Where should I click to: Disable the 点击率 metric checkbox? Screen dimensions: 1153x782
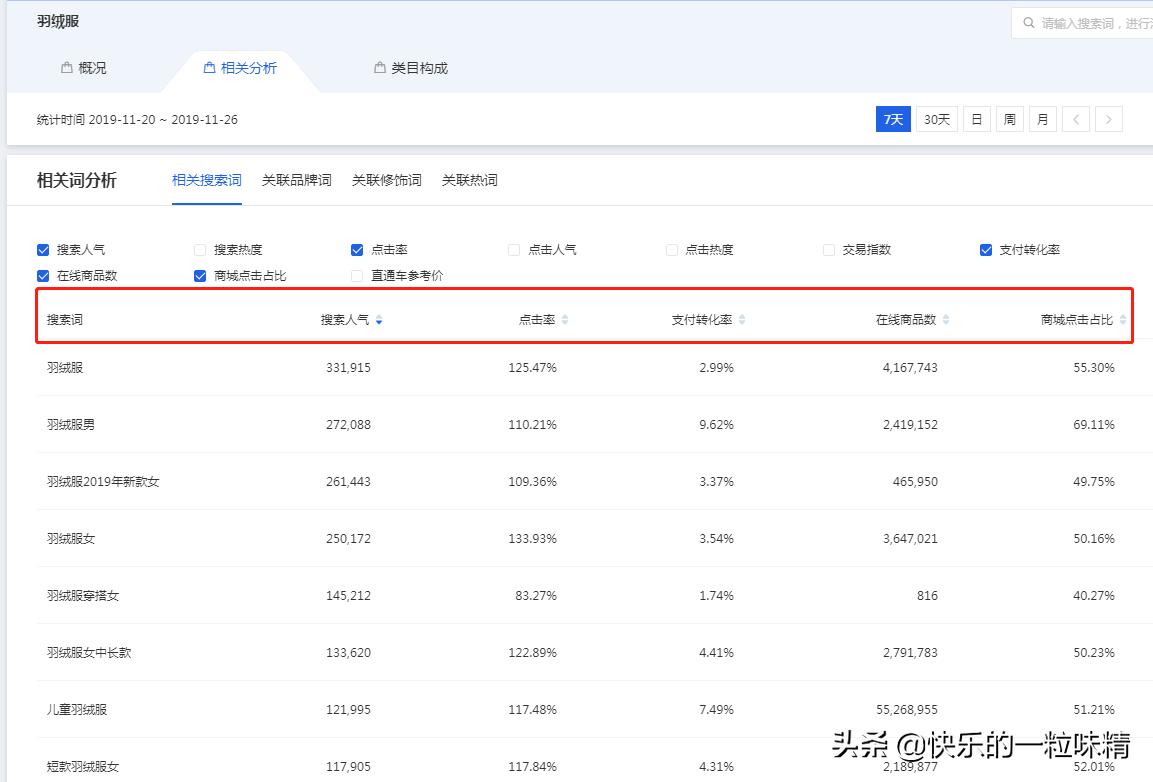point(356,249)
